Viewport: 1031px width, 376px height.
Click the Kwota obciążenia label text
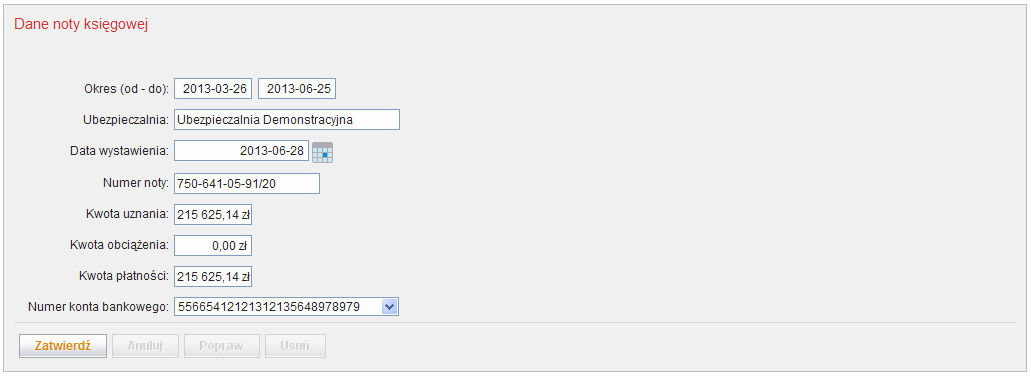120,246
